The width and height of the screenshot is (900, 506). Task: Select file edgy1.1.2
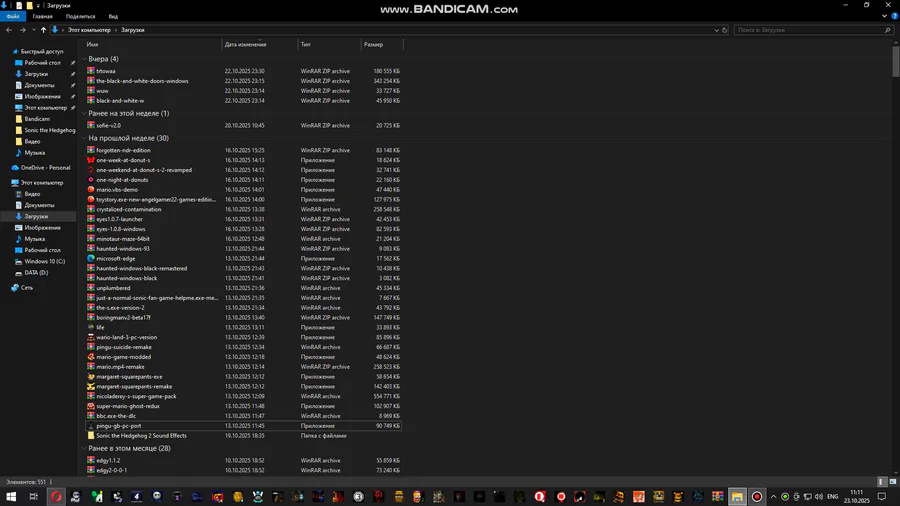108,460
